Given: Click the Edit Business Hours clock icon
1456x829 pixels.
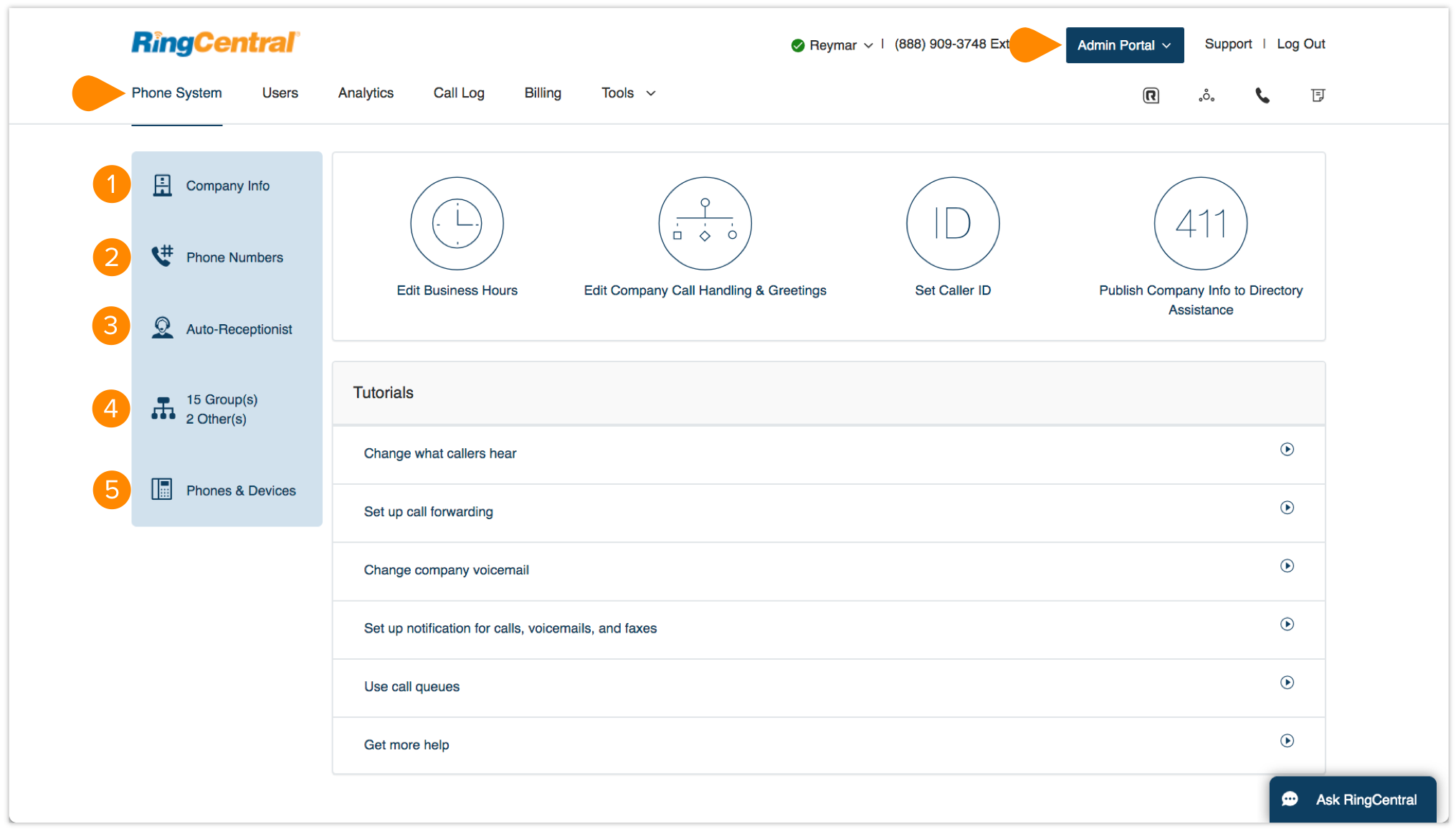Looking at the screenshot, I should point(457,223).
